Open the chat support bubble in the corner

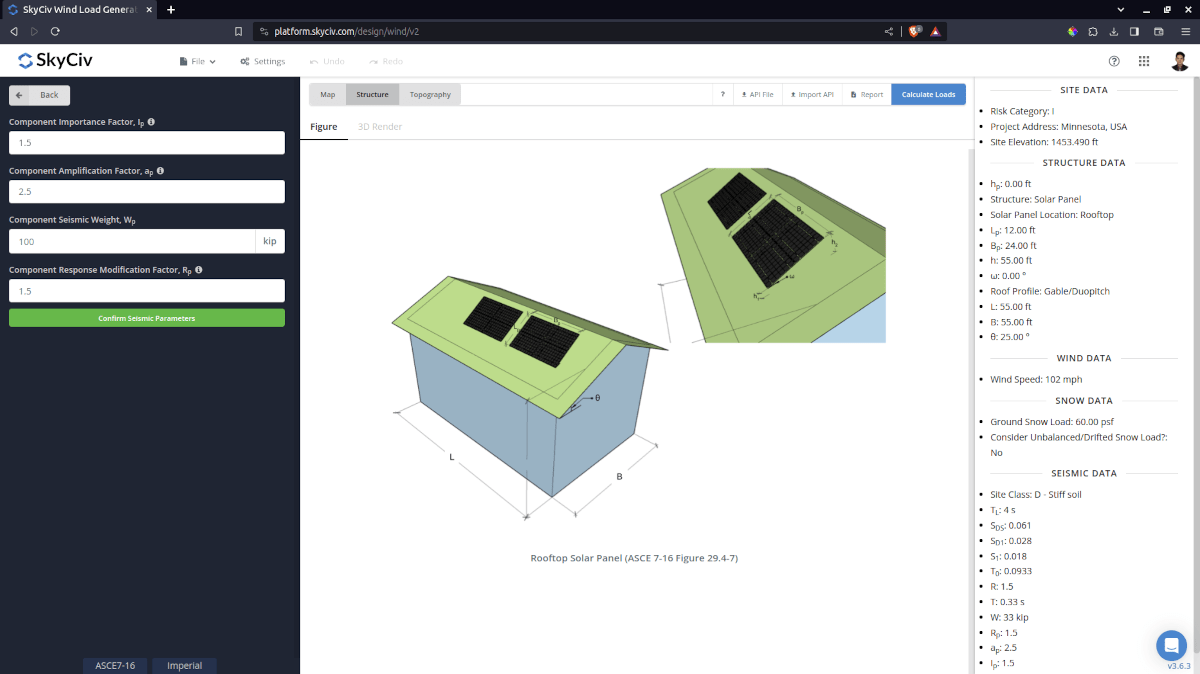click(x=1171, y=645)
